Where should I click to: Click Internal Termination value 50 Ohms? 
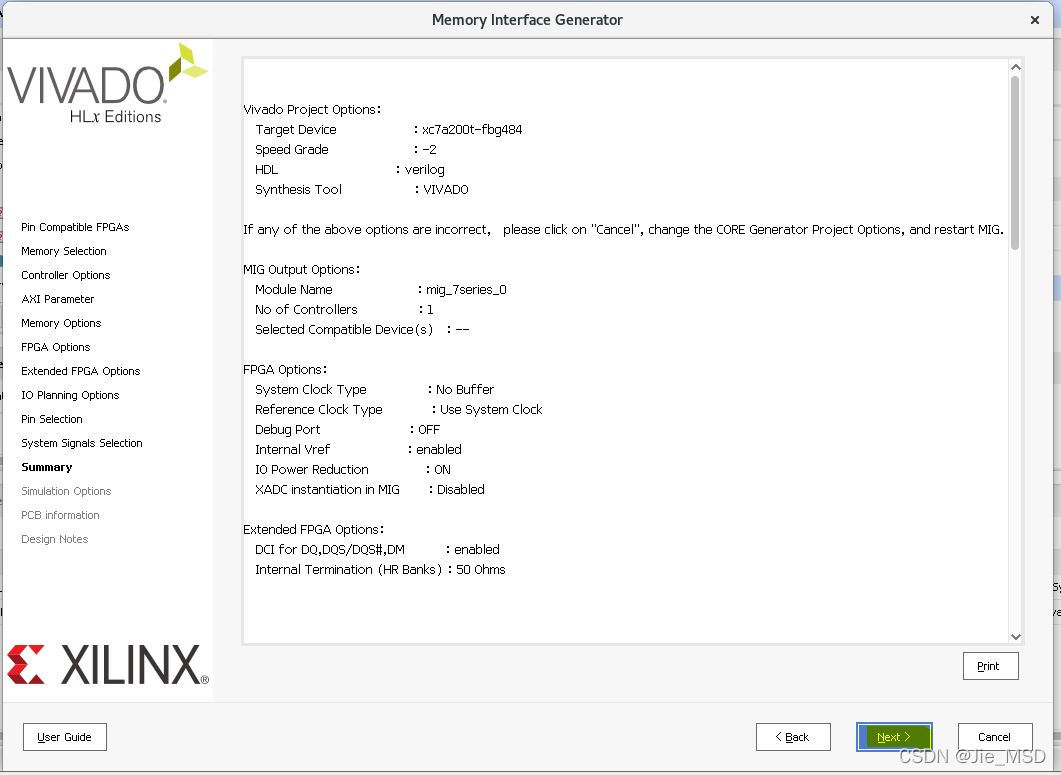point(481,570)
